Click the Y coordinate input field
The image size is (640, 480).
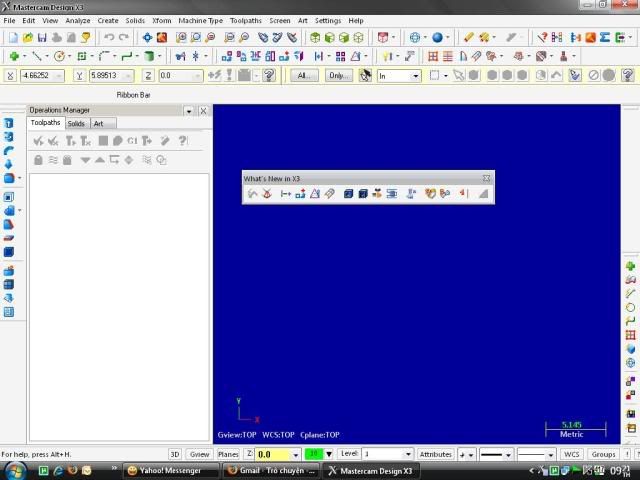tap(111, 76)
